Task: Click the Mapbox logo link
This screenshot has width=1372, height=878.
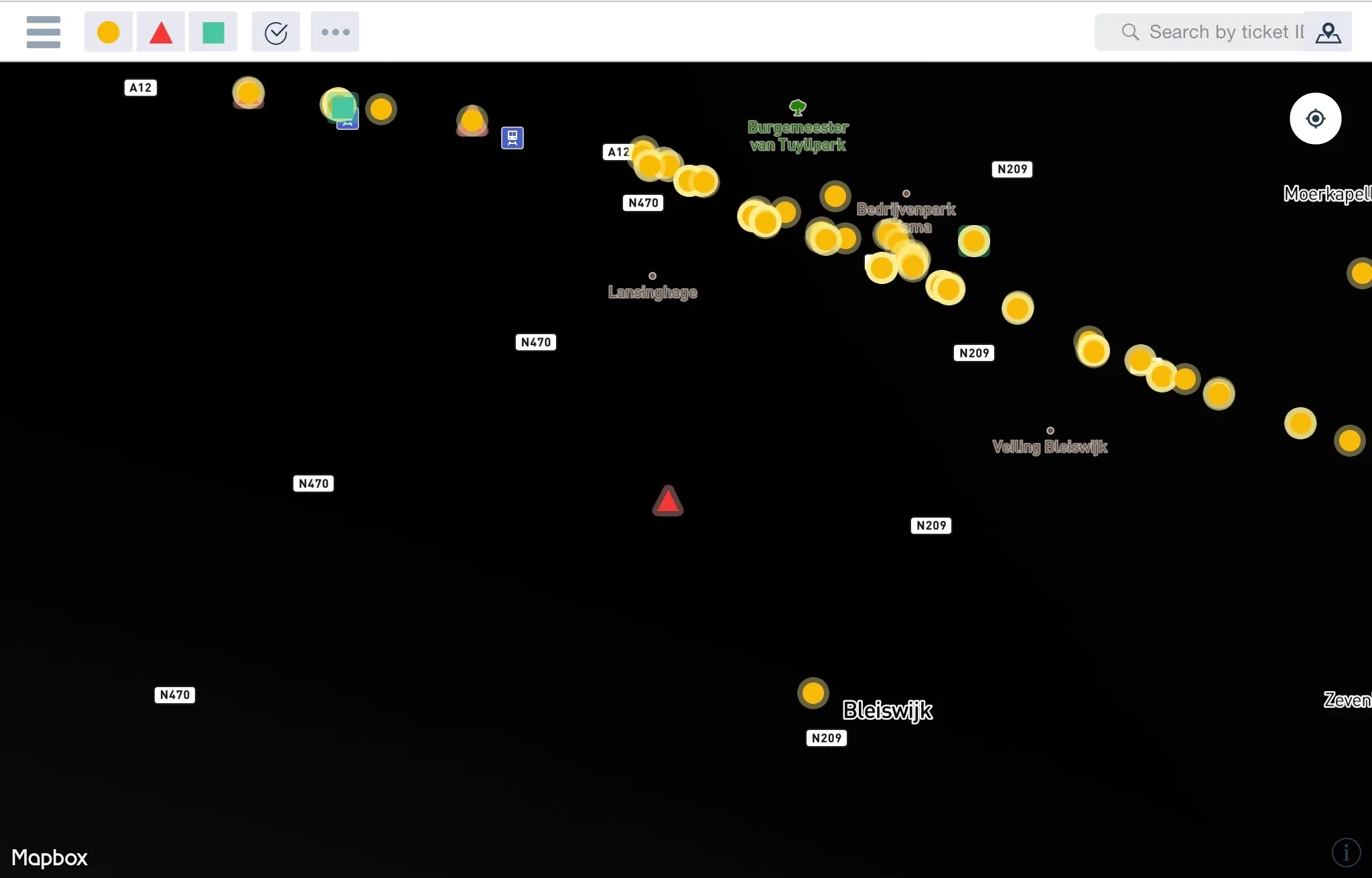Action: point(50,857)
